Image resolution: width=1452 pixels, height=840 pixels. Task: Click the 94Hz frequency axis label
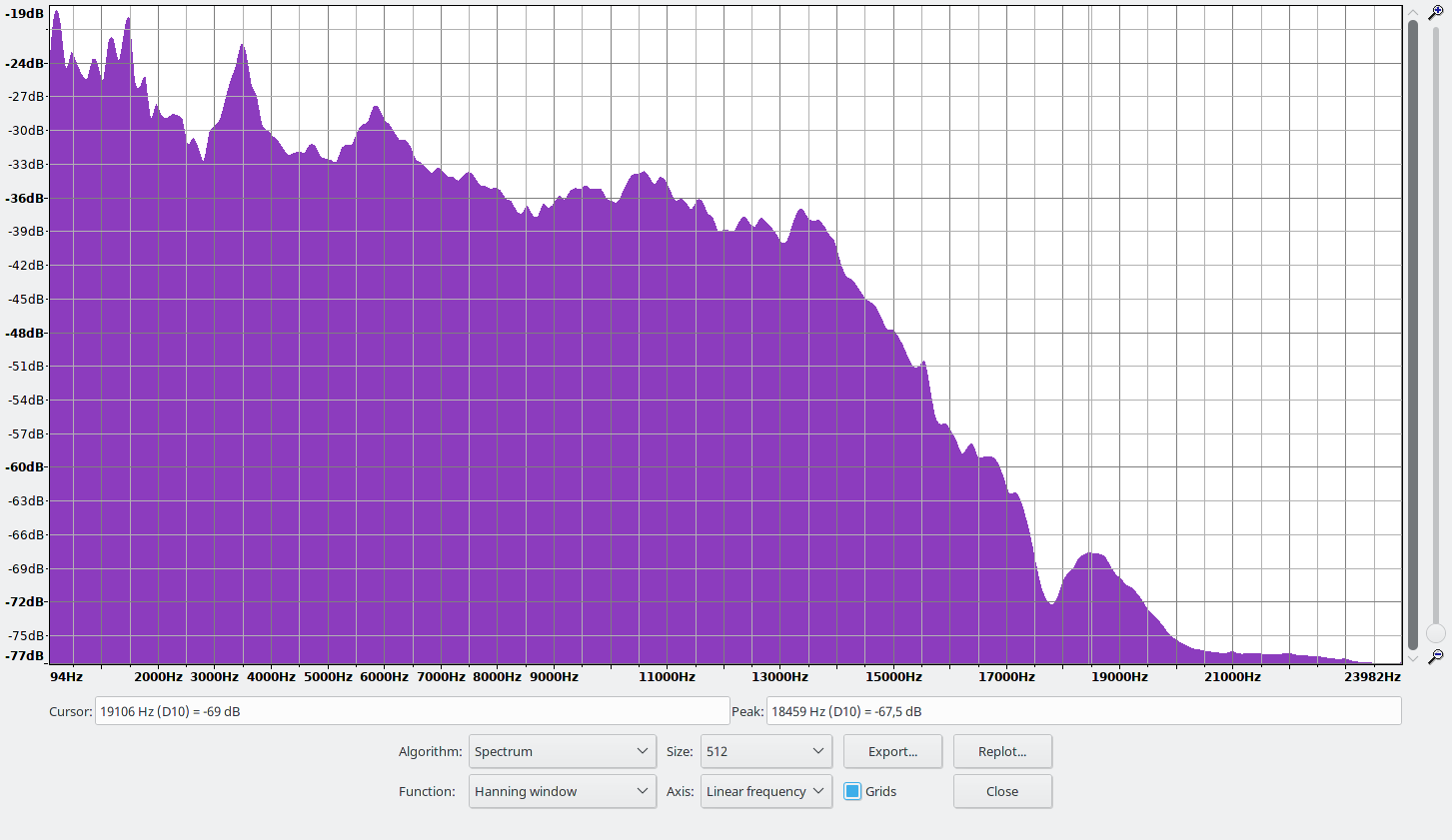(66, 676)
